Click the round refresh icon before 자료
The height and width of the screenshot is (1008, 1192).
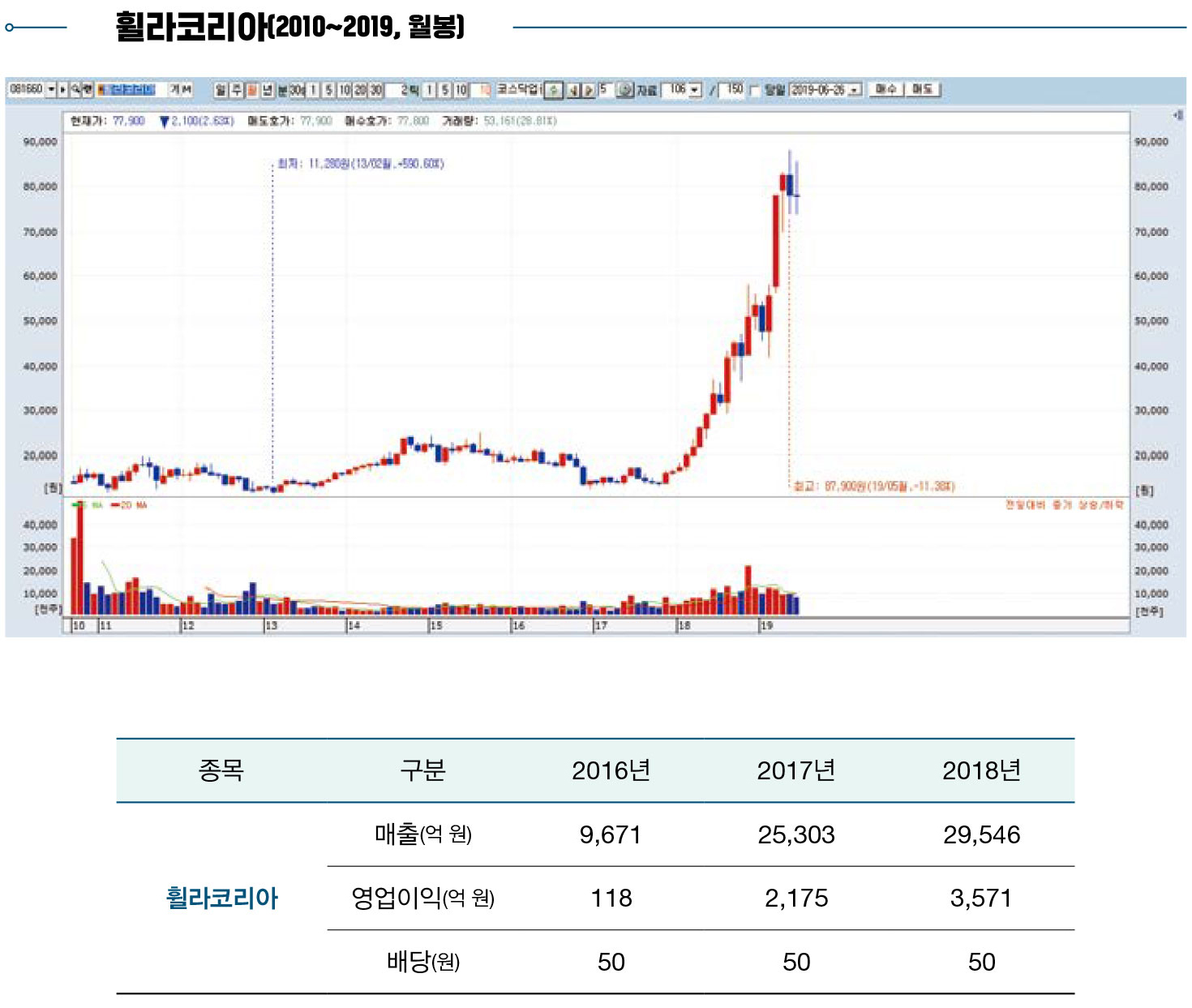[625, 90]
